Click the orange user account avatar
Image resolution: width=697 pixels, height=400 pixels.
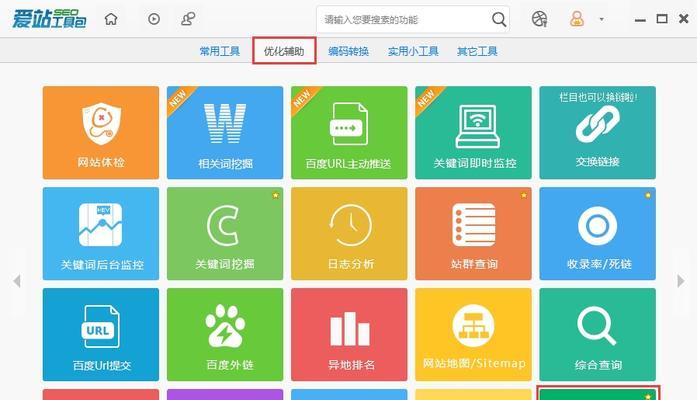pyautogui.click(x=577, y=19)
